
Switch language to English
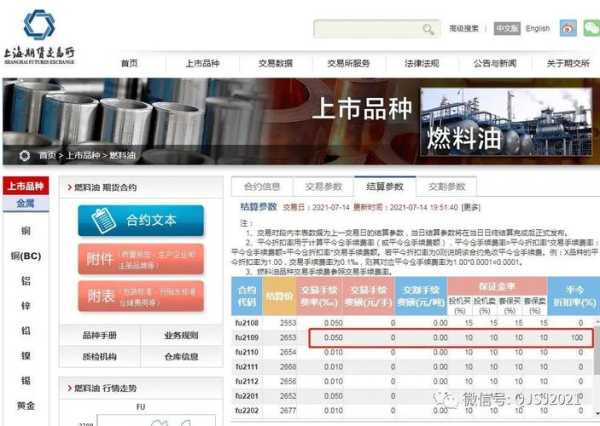(x=538, y=29)
